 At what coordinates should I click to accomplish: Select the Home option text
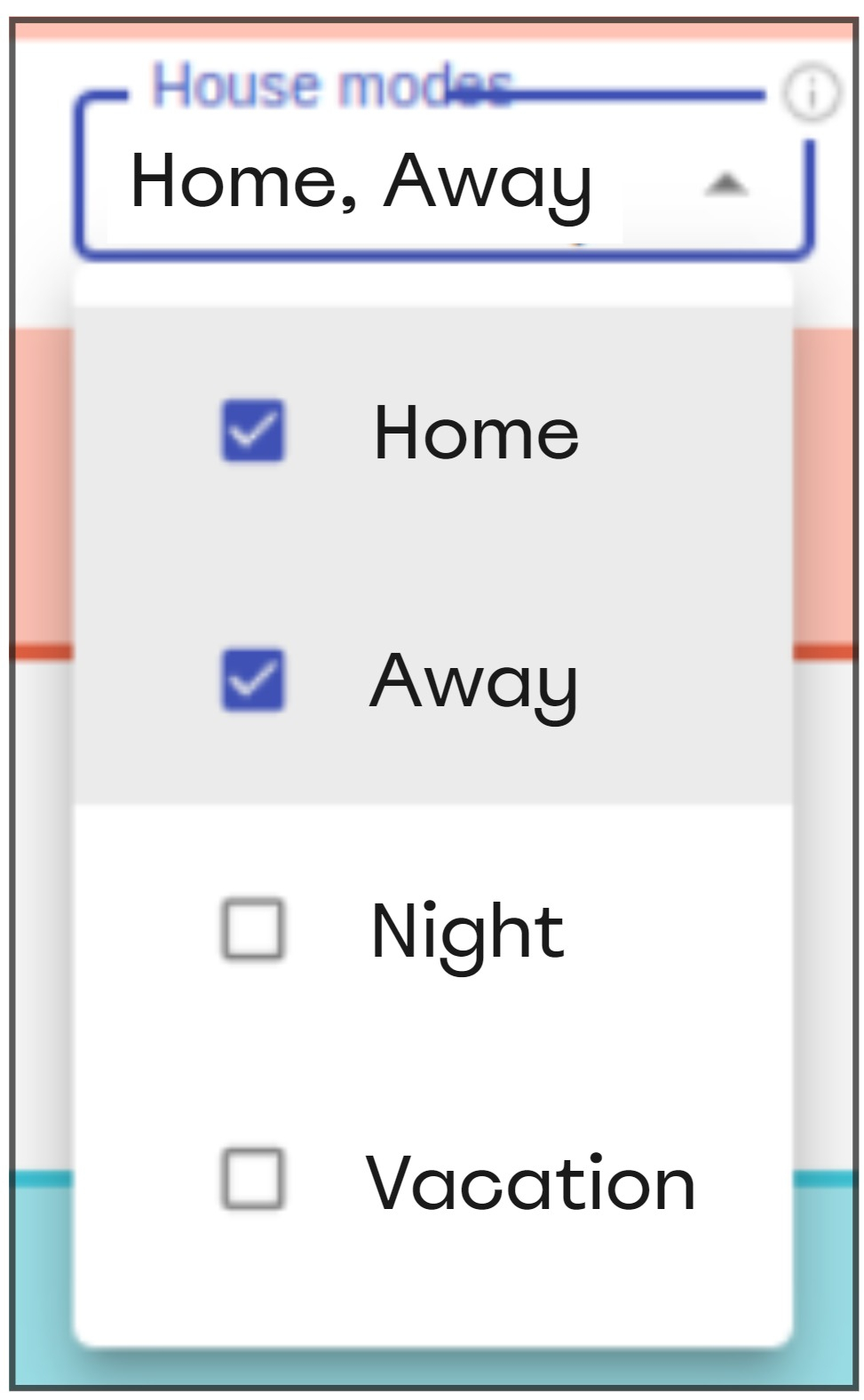pyautogui.click(x=476, y=433)
